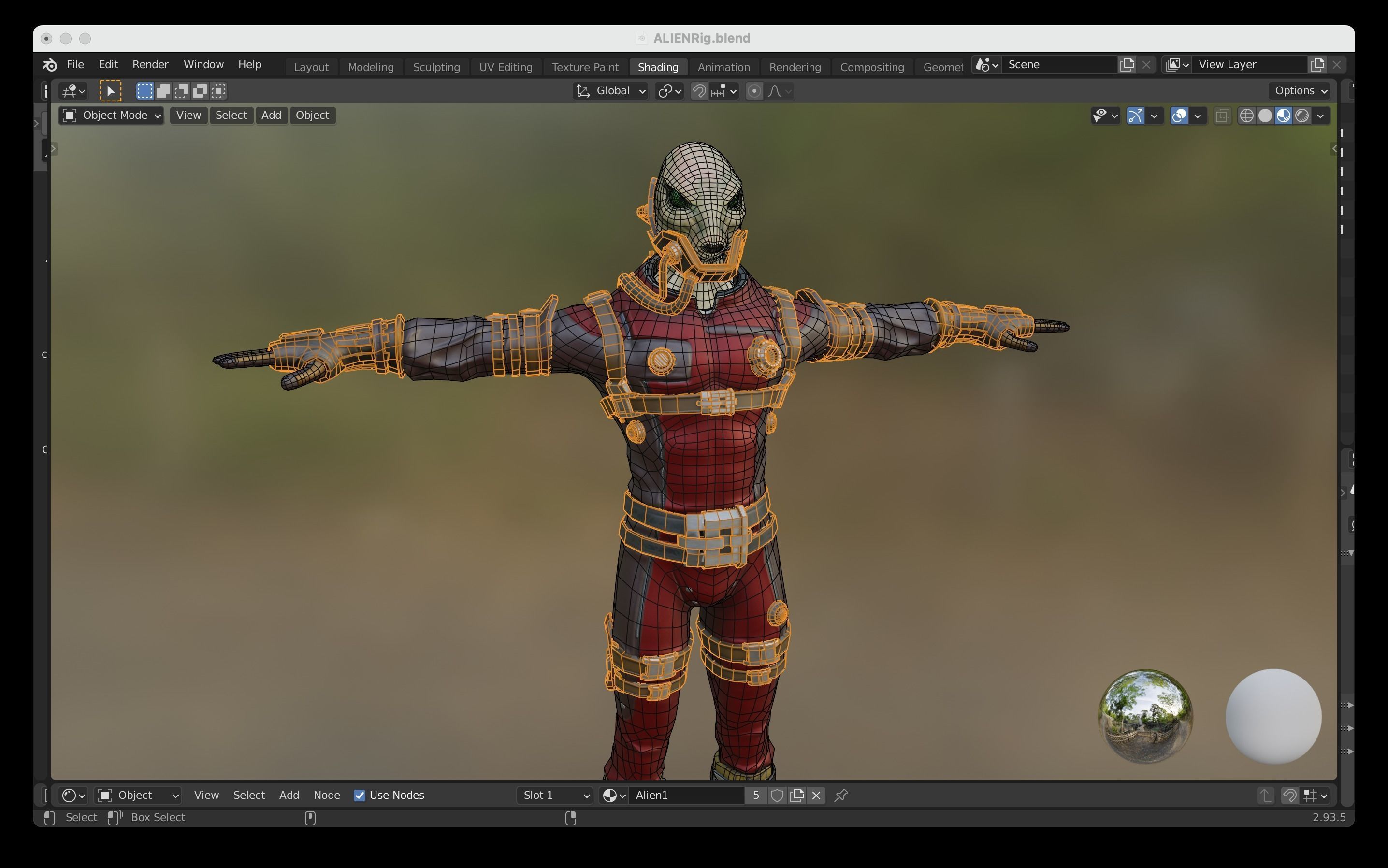Uncheck the Use Nodes checkbox
Image resolution: width=1388 pixels, height=868 pixels.
[x=360, y=795]
